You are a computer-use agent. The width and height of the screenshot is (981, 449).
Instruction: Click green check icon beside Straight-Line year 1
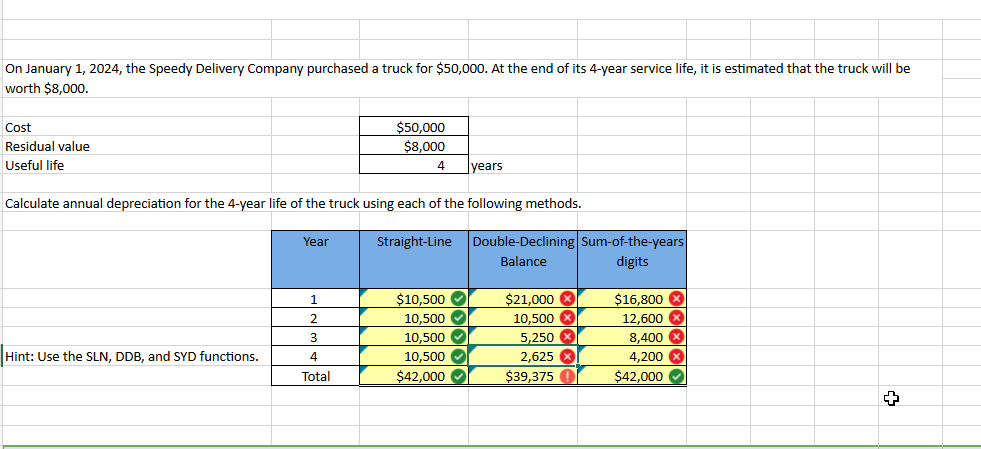click(459, 299)
